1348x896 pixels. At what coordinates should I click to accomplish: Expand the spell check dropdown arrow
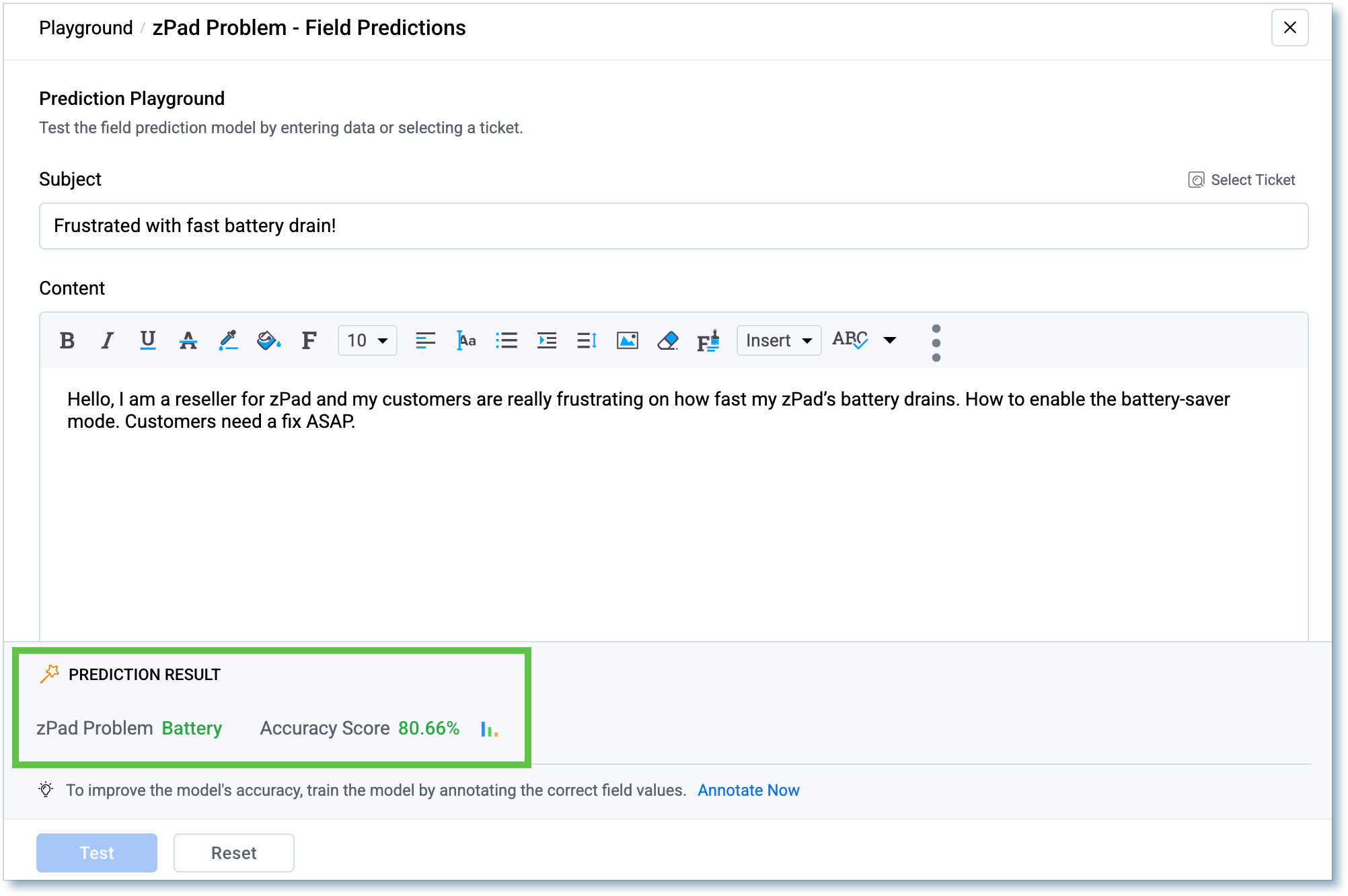tap(890, 340)
